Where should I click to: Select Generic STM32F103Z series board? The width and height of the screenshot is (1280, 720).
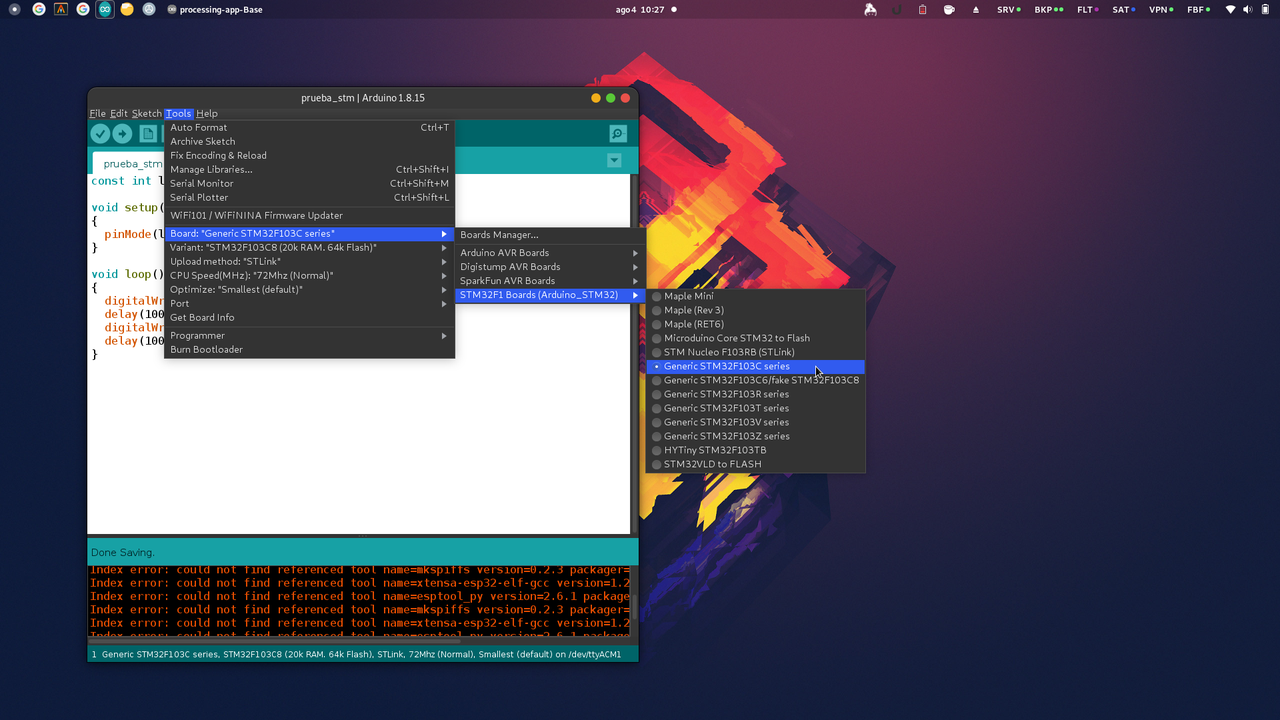[x=756, y=436]
